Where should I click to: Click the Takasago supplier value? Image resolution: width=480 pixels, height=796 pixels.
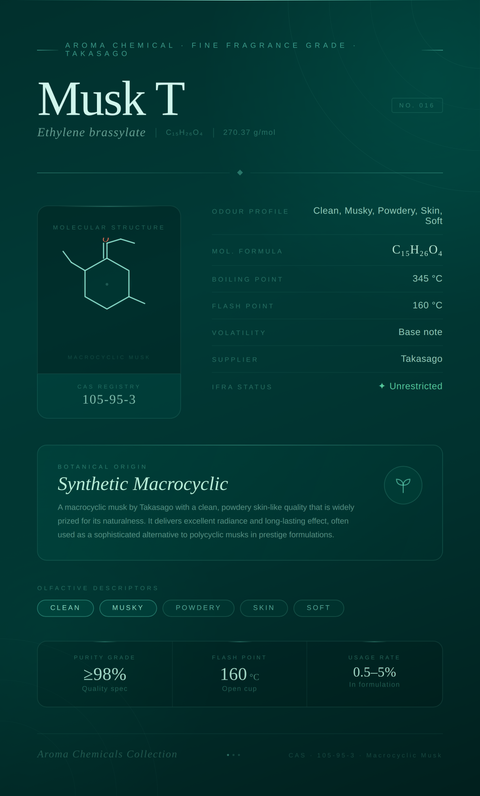422,359
